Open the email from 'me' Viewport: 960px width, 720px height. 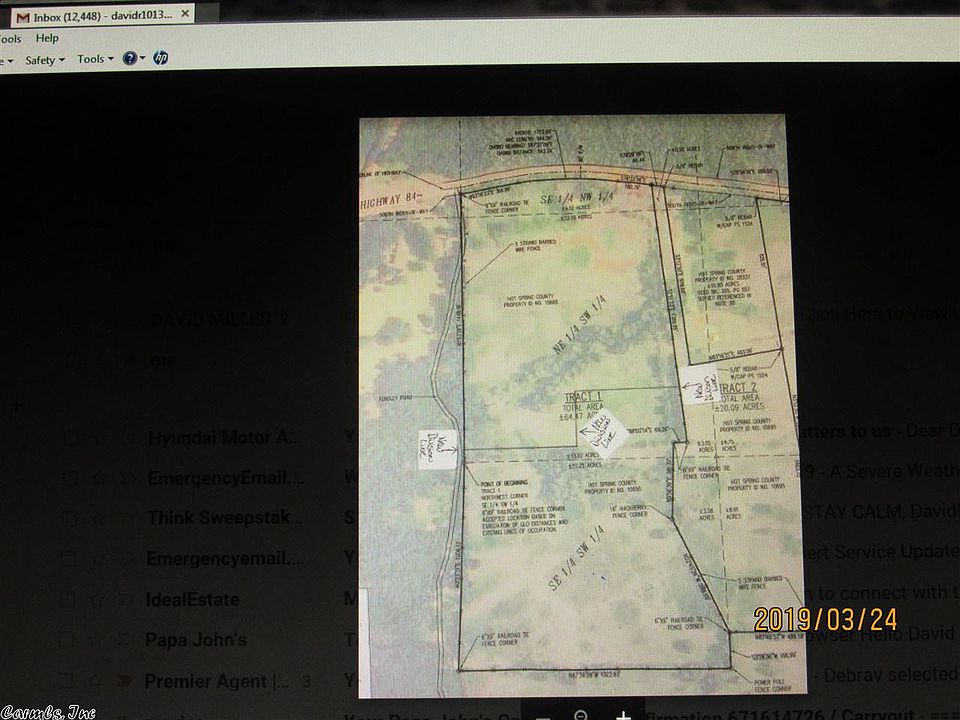(x=163, y=360)
